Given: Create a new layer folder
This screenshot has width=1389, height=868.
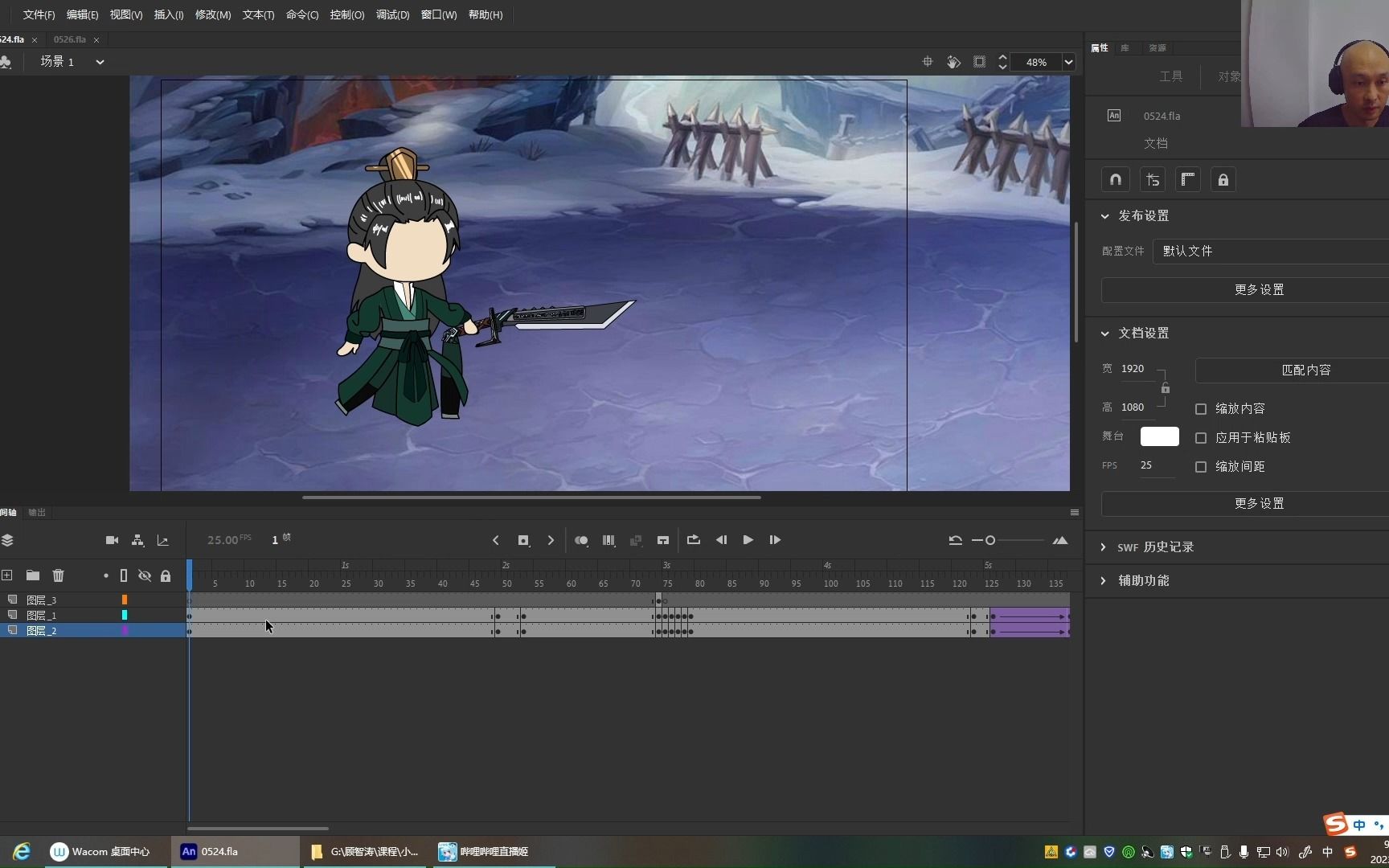Looking at the screenshot, I should pos(33,575).
